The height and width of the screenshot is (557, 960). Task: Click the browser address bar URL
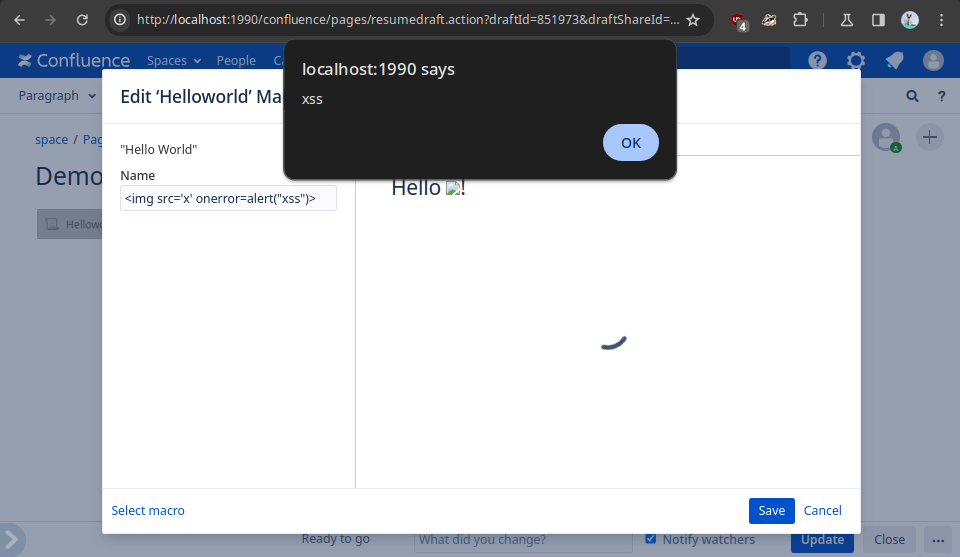(408, 20)
